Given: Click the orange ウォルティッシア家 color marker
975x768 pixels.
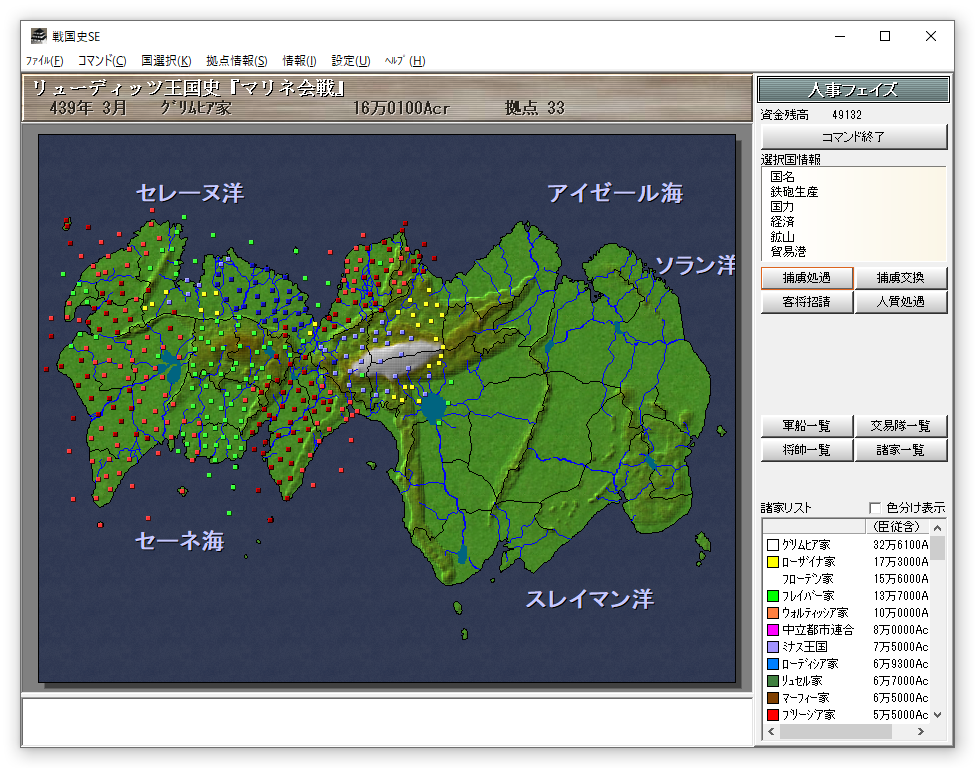Looking at the screenshot, I should tap(773, 613).
